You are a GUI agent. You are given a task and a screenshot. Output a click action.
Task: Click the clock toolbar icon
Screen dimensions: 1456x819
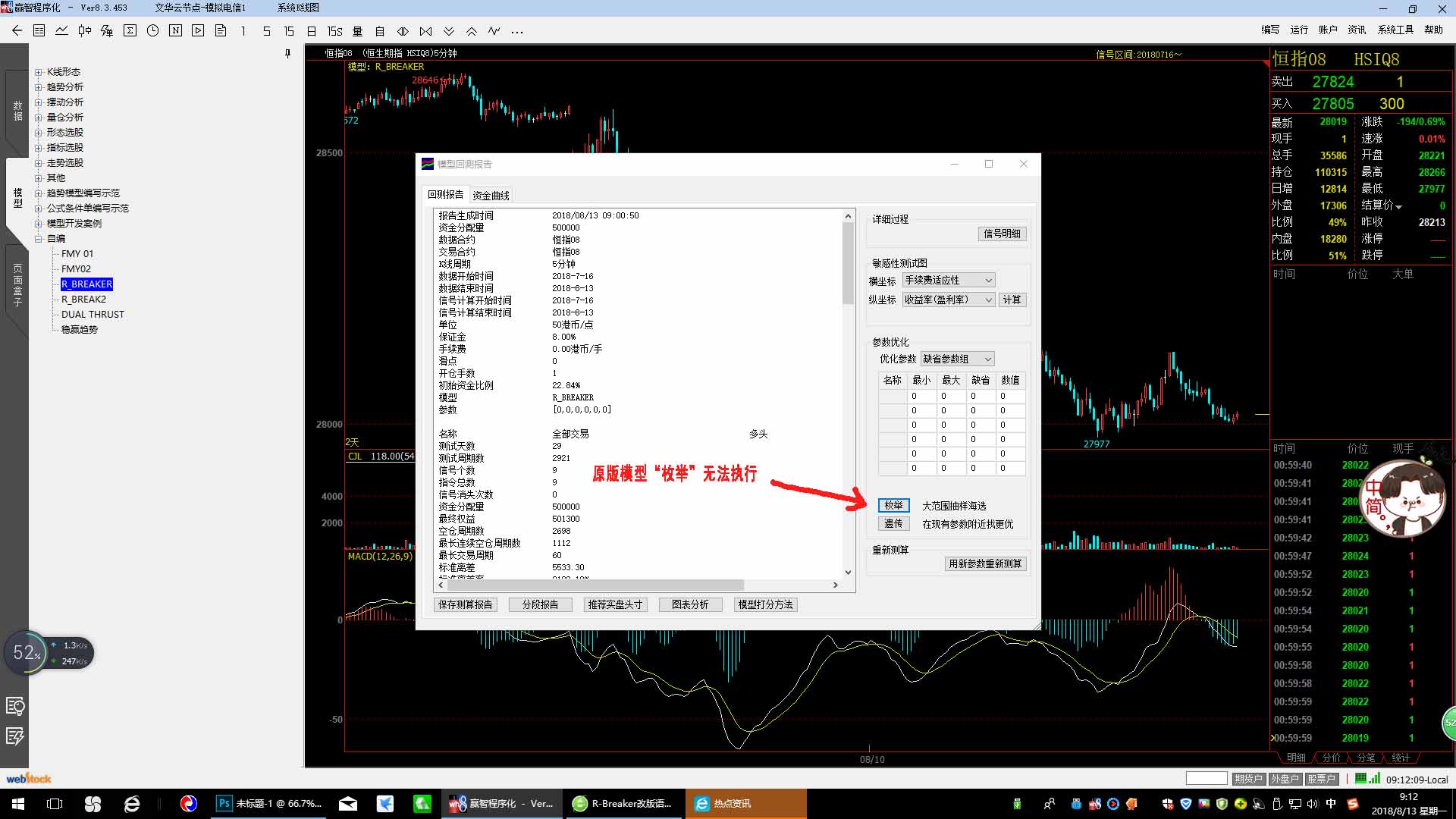coord(152,31)
